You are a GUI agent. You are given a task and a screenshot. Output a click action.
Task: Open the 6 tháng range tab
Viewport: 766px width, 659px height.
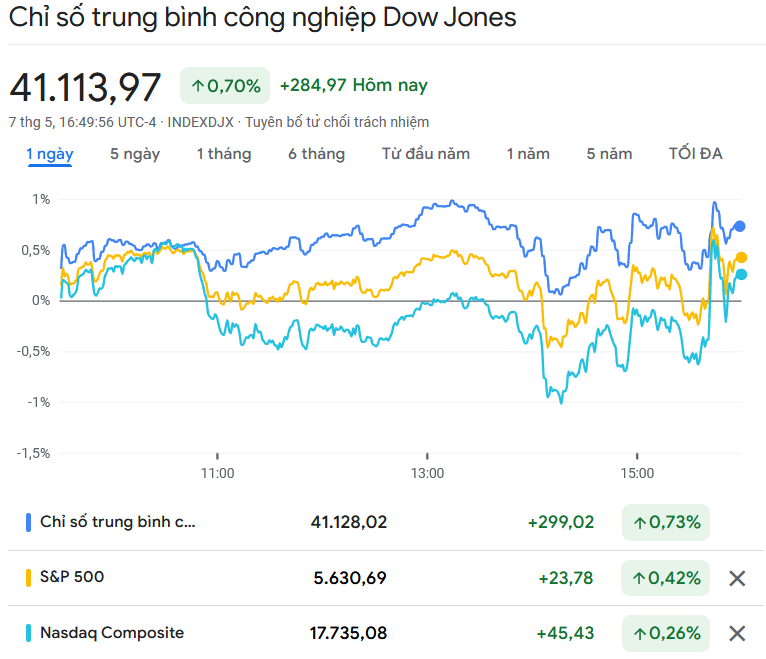(316, 154)
